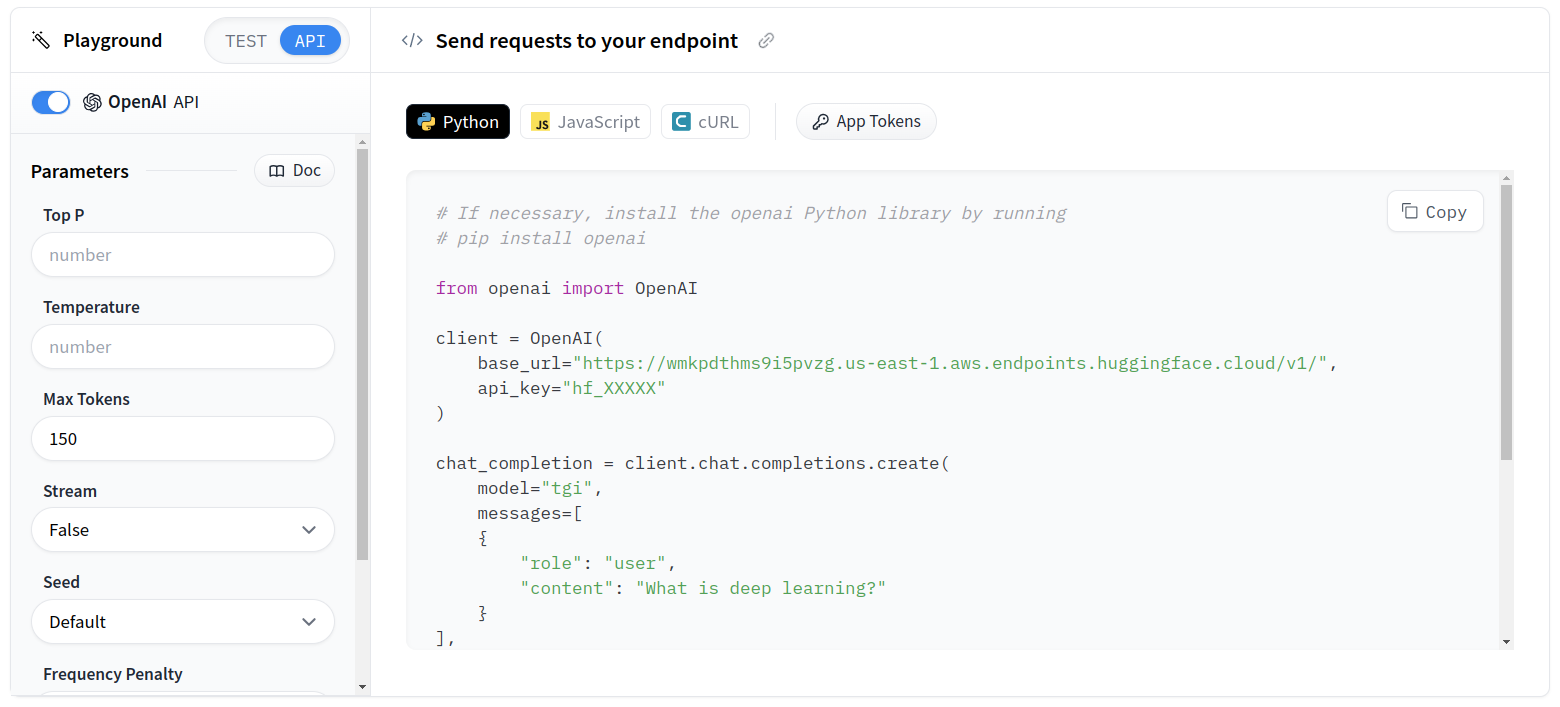Switch playground to TEST mode
The width and height of the screenshot is (1560, 707).
[245, 41]
